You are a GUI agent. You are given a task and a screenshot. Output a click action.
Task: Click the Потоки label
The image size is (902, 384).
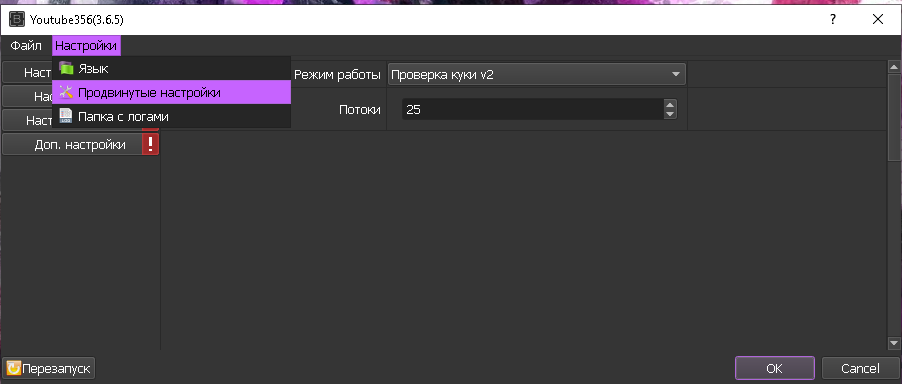pyautogui.click(x=360, y=109)
